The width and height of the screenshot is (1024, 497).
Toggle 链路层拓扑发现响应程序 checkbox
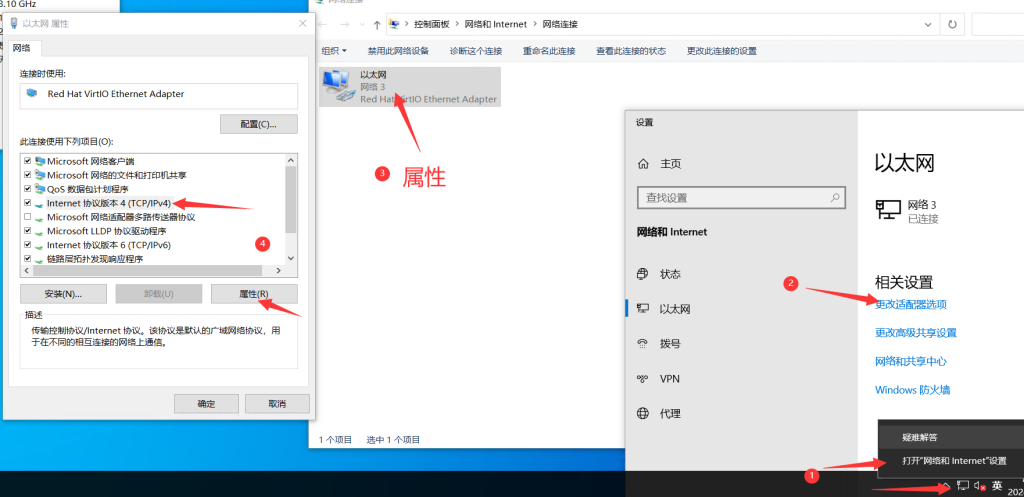pos(27,259)
